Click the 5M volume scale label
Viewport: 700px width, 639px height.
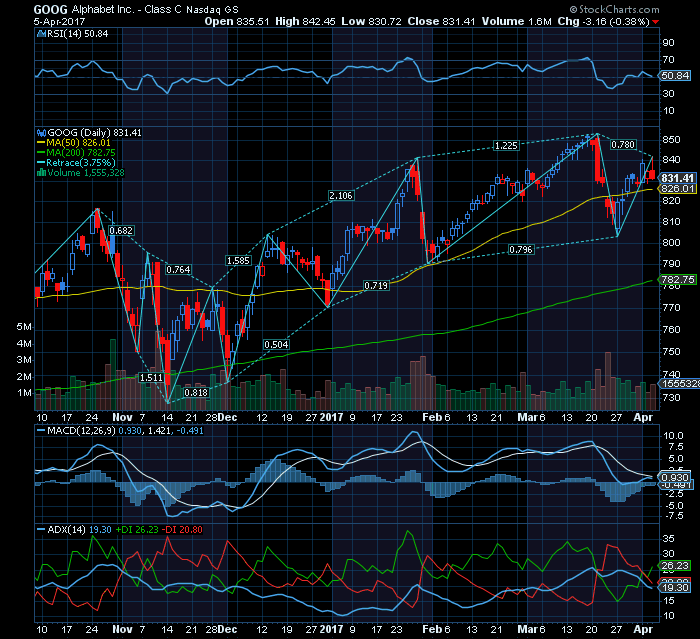(x=24, y=327)
